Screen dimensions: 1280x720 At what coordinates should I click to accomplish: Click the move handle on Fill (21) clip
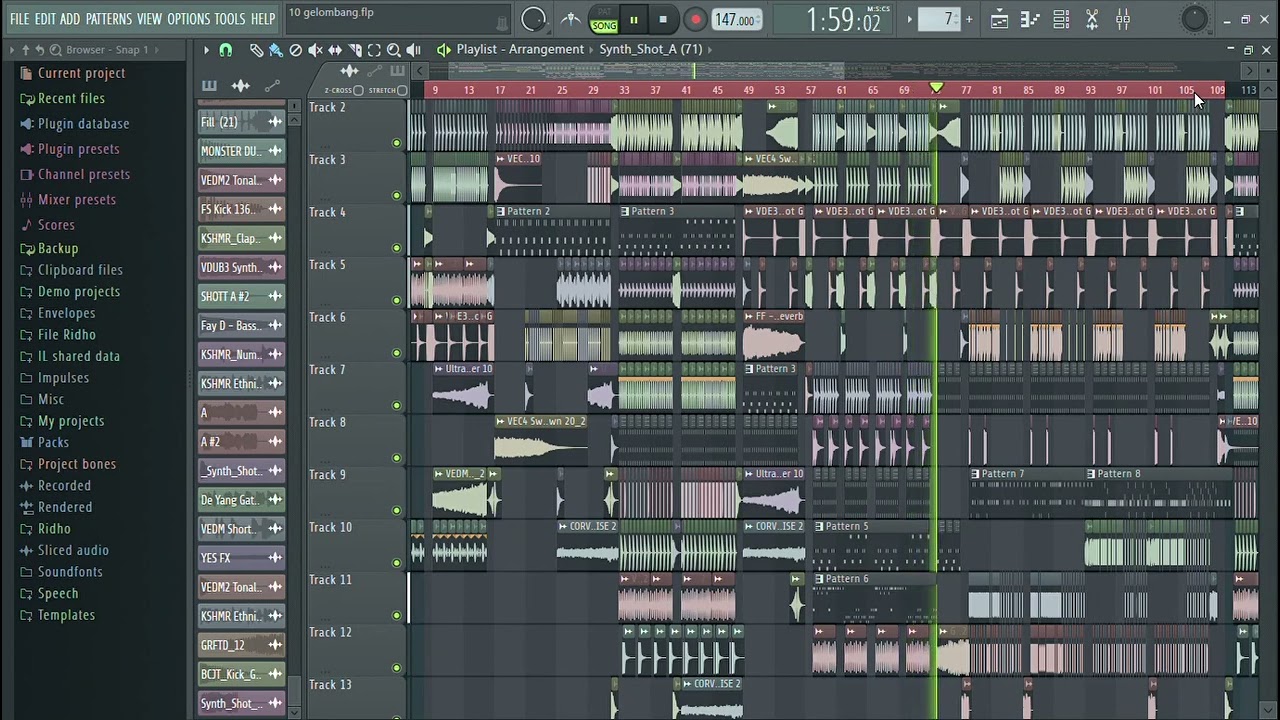coord(274,122)
